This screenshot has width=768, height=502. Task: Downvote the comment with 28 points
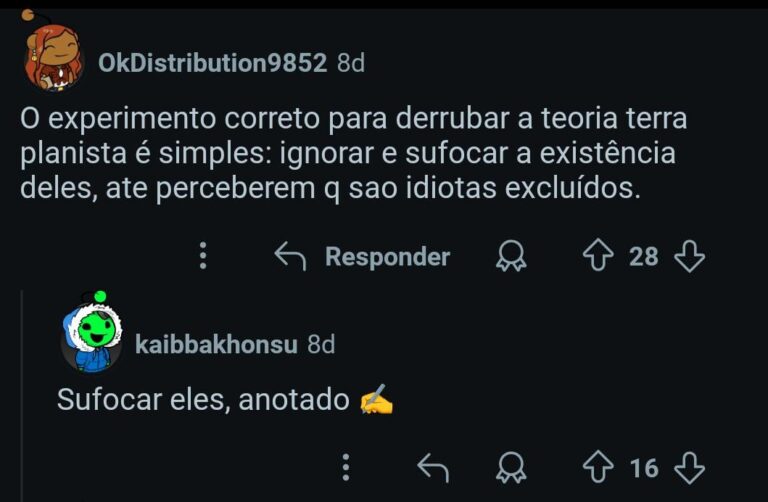pyautogui.click(x=690, y=257)
